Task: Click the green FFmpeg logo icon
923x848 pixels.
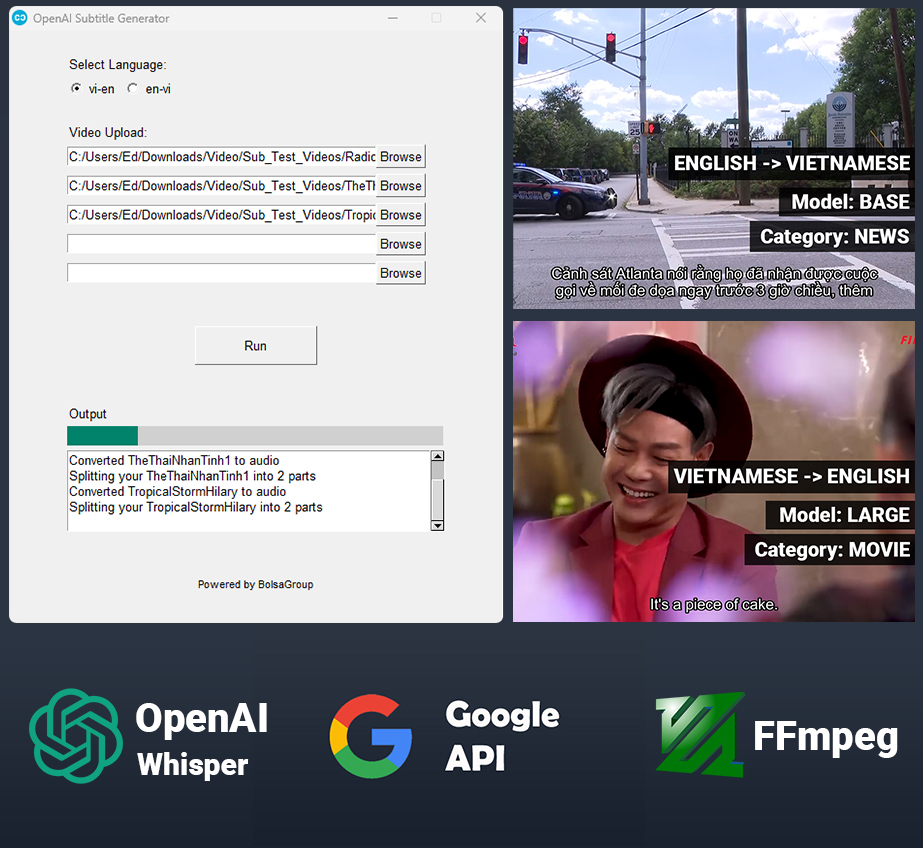Action: 700,735
